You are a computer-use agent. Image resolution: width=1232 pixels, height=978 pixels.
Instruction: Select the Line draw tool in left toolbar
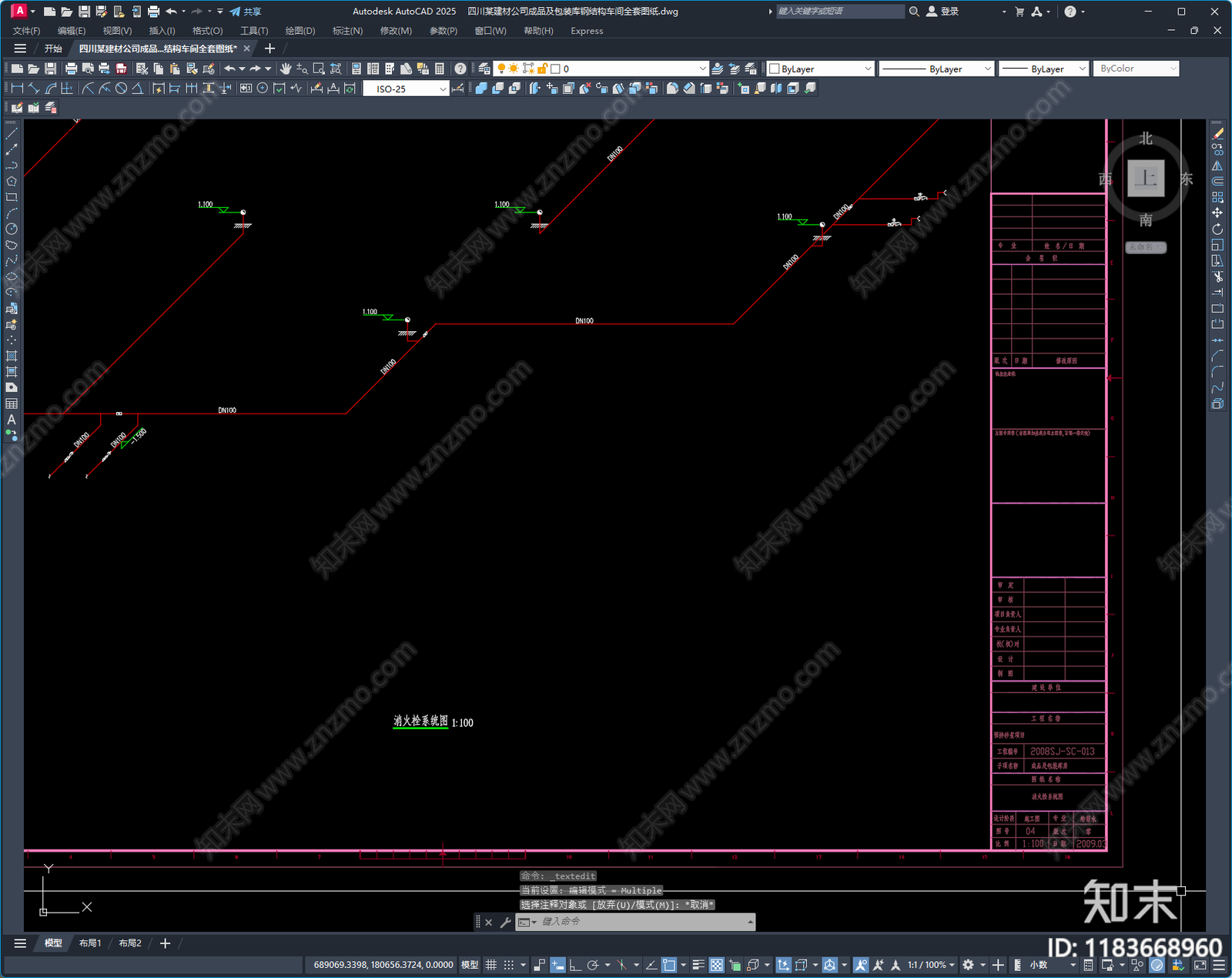[12, 134]
